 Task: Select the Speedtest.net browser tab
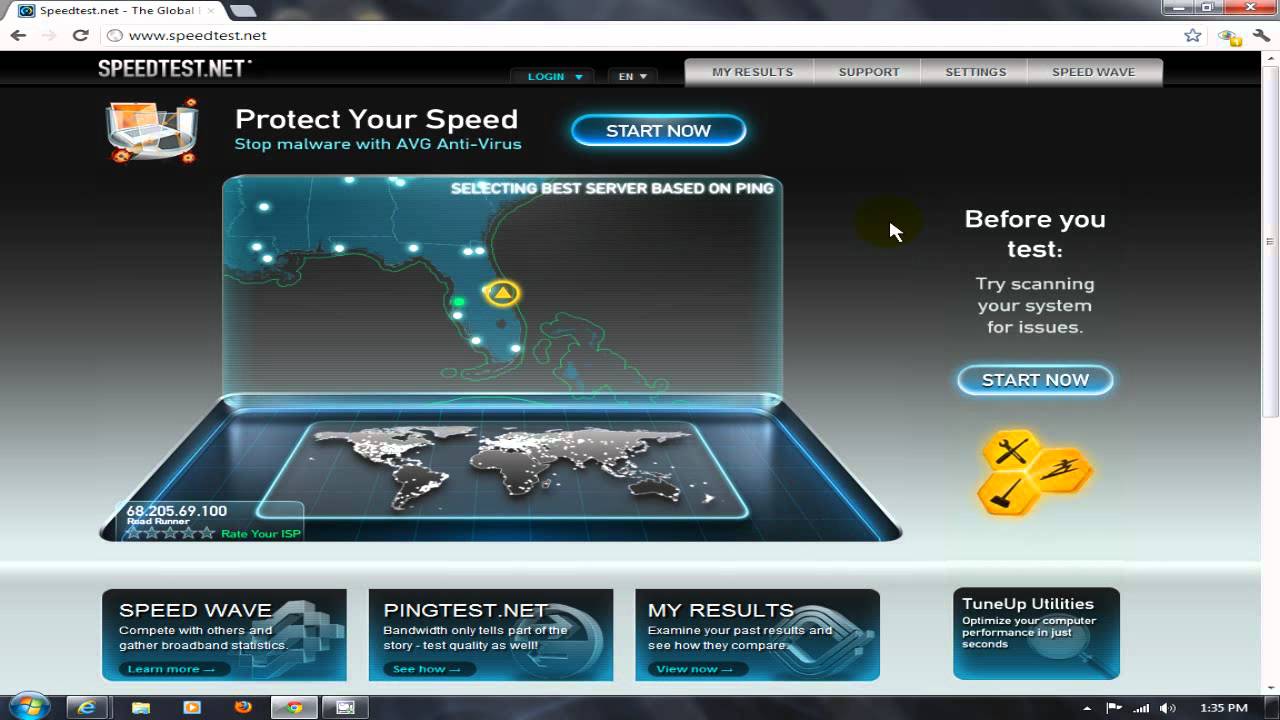[117, 11]
